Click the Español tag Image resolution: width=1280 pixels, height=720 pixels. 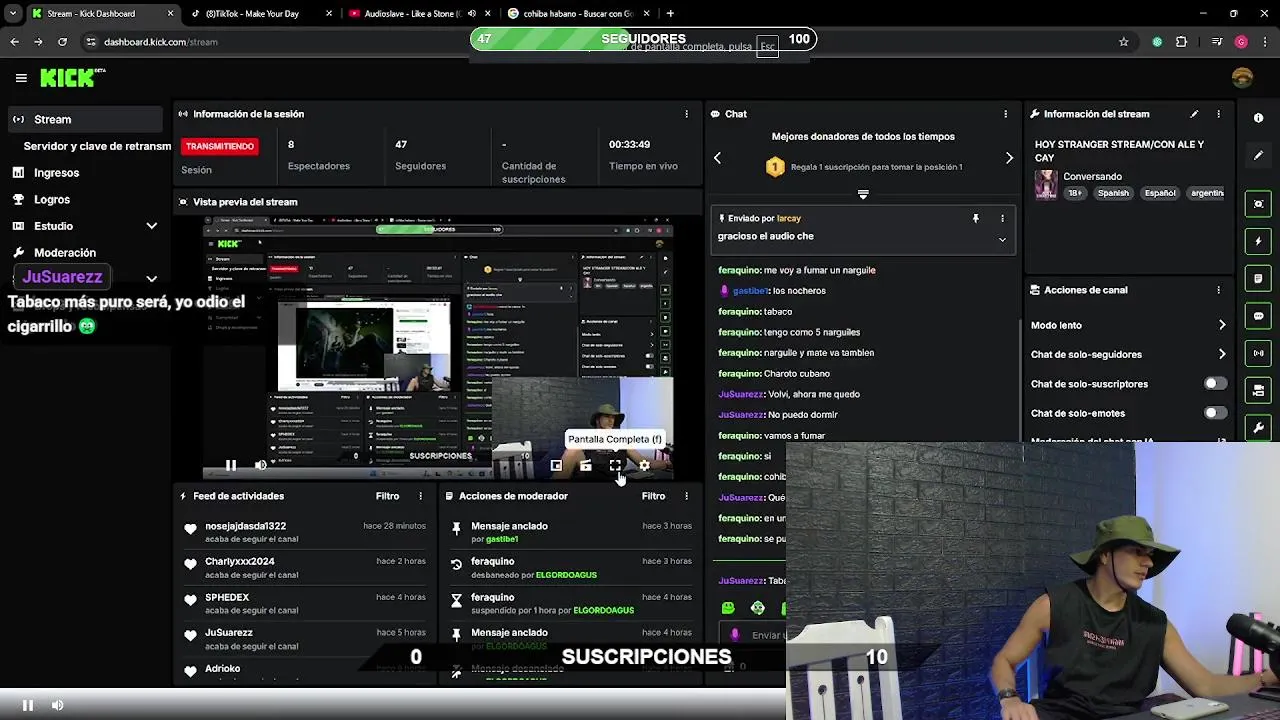coord(1160,193)
